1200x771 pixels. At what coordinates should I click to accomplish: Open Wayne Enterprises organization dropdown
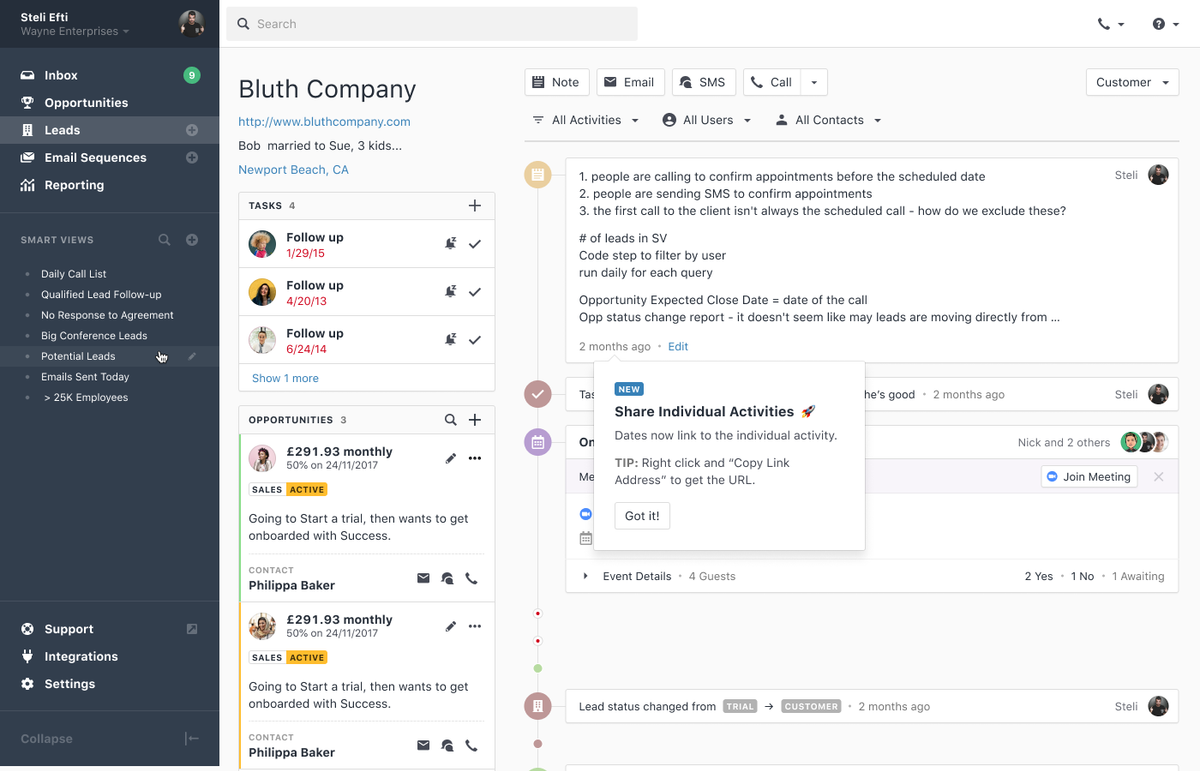coord(75,32)
